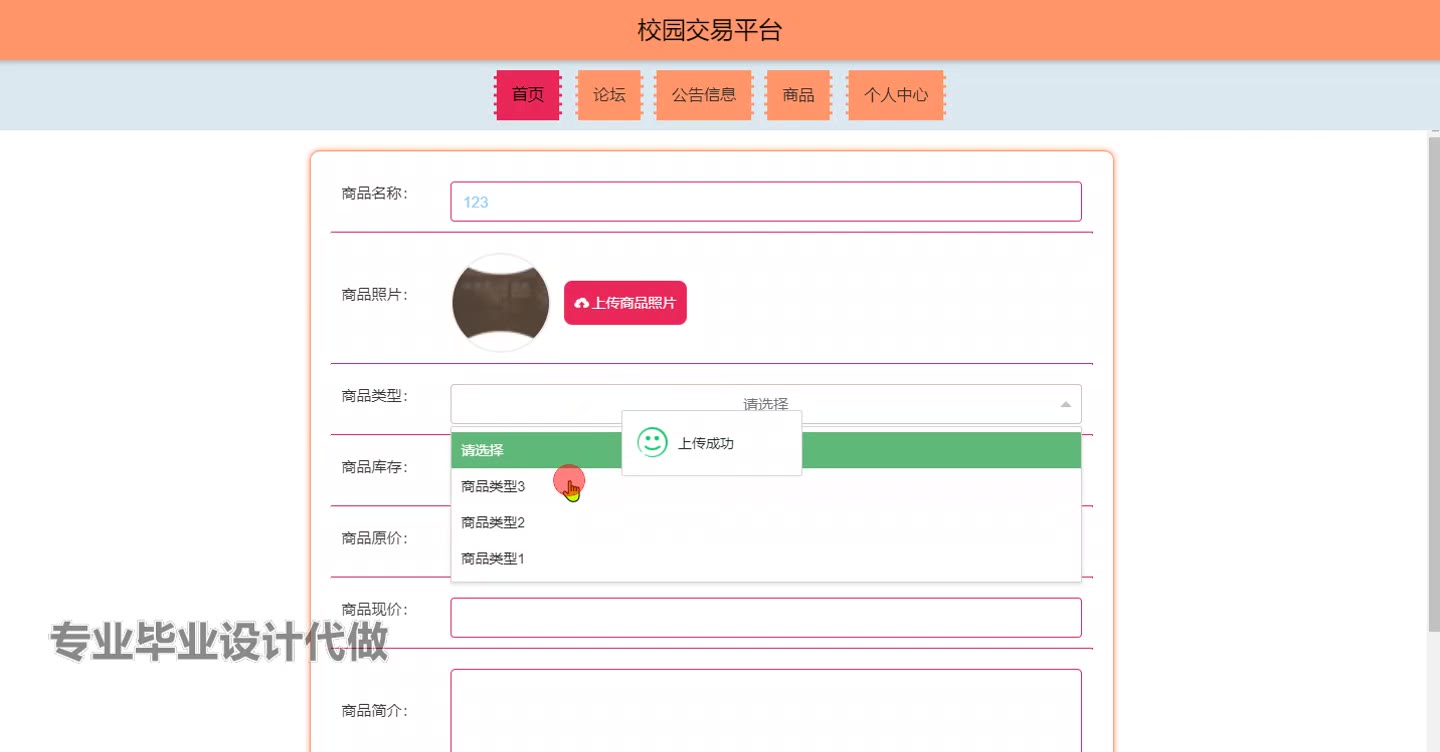The width and height of the screenshot is (1440, 752).
Task: Open the 个人中心 tab
Action: [x=896, y=95]
